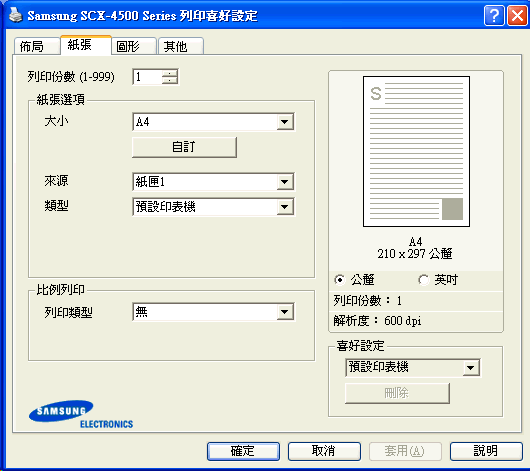
Task: Open the 其他 tab
Action: point(180,46)
